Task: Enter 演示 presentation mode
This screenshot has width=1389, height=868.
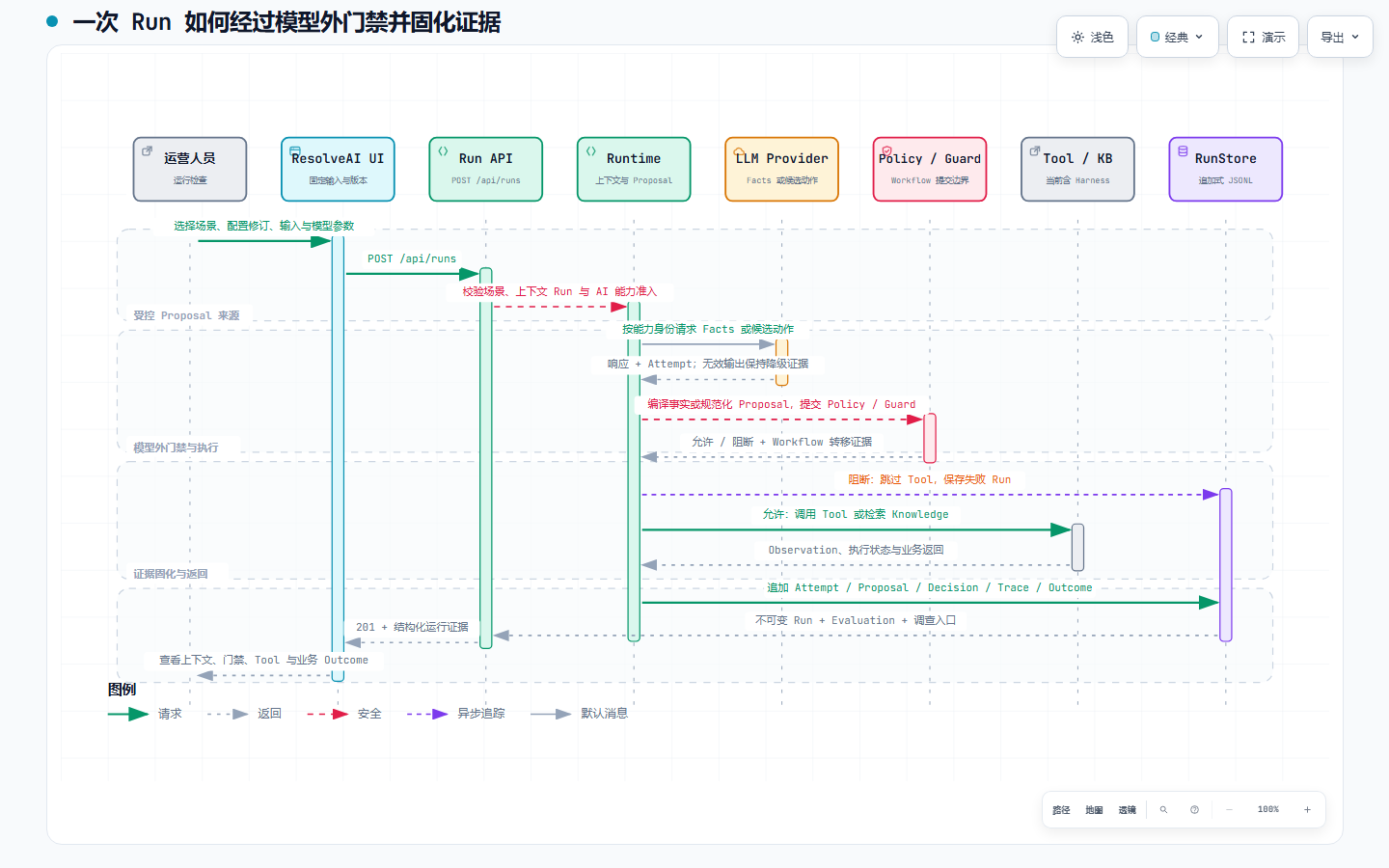Action: (1263, 37)
